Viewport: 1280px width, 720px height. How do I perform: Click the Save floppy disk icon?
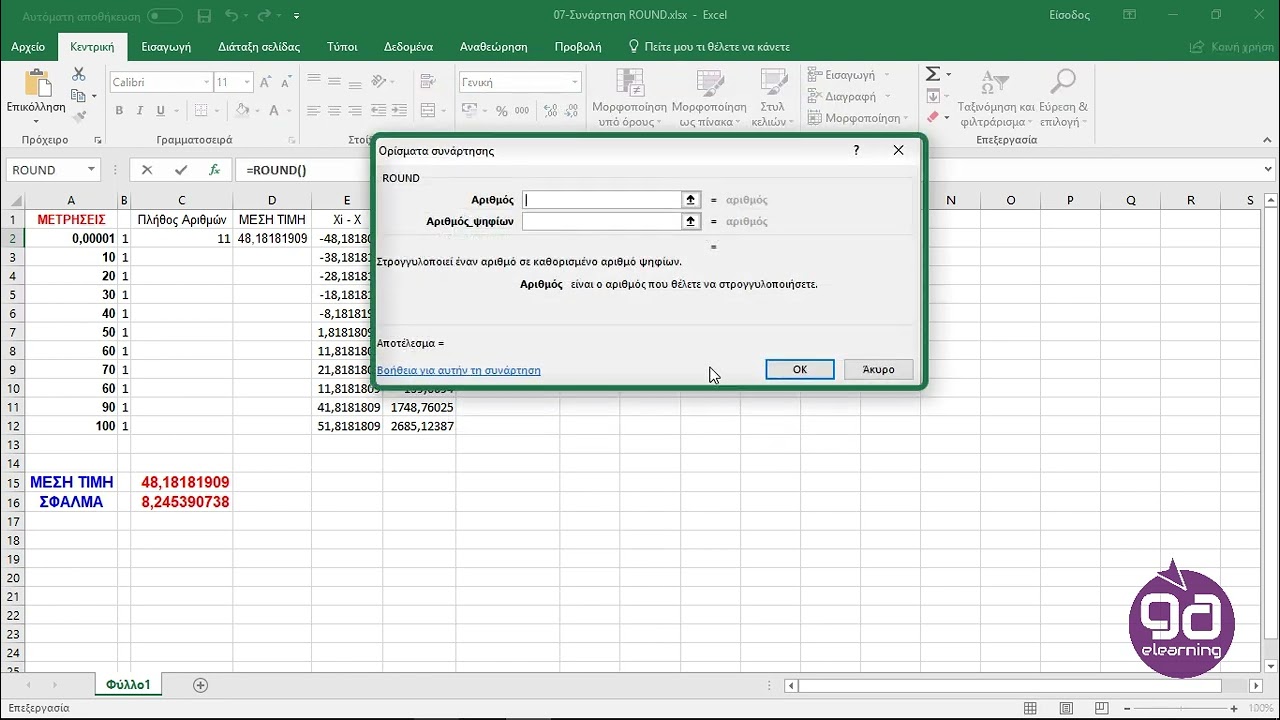point(204,16)
